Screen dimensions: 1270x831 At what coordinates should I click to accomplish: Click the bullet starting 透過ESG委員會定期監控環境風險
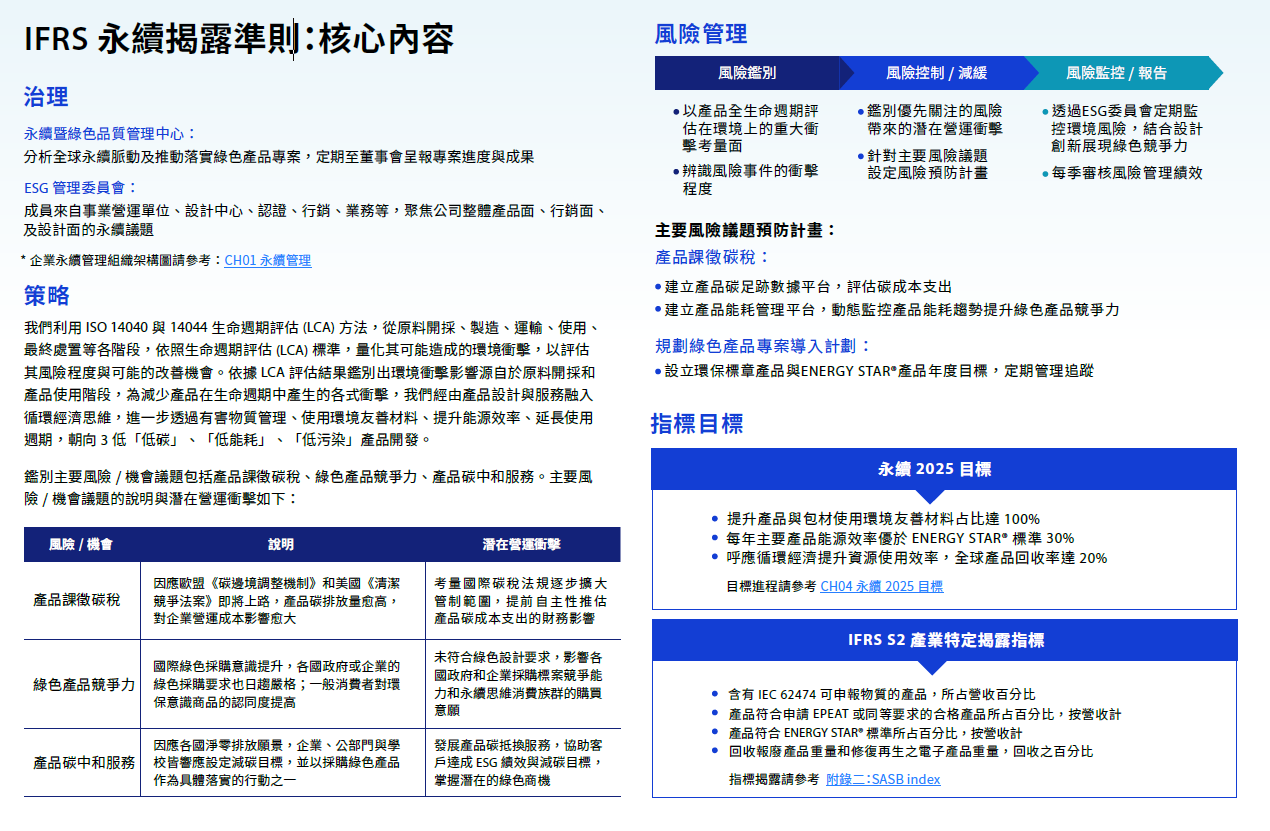click(x=1122, y=128)
